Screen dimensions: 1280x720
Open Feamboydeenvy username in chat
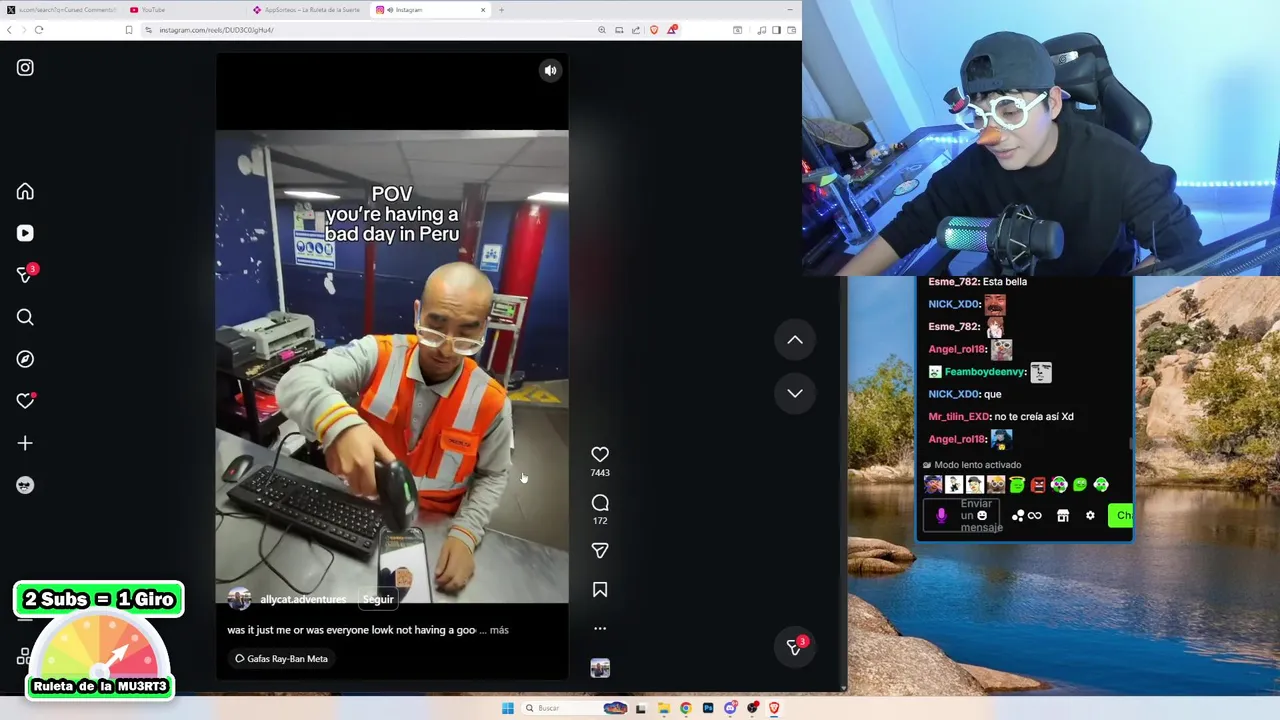coord(985,372)
